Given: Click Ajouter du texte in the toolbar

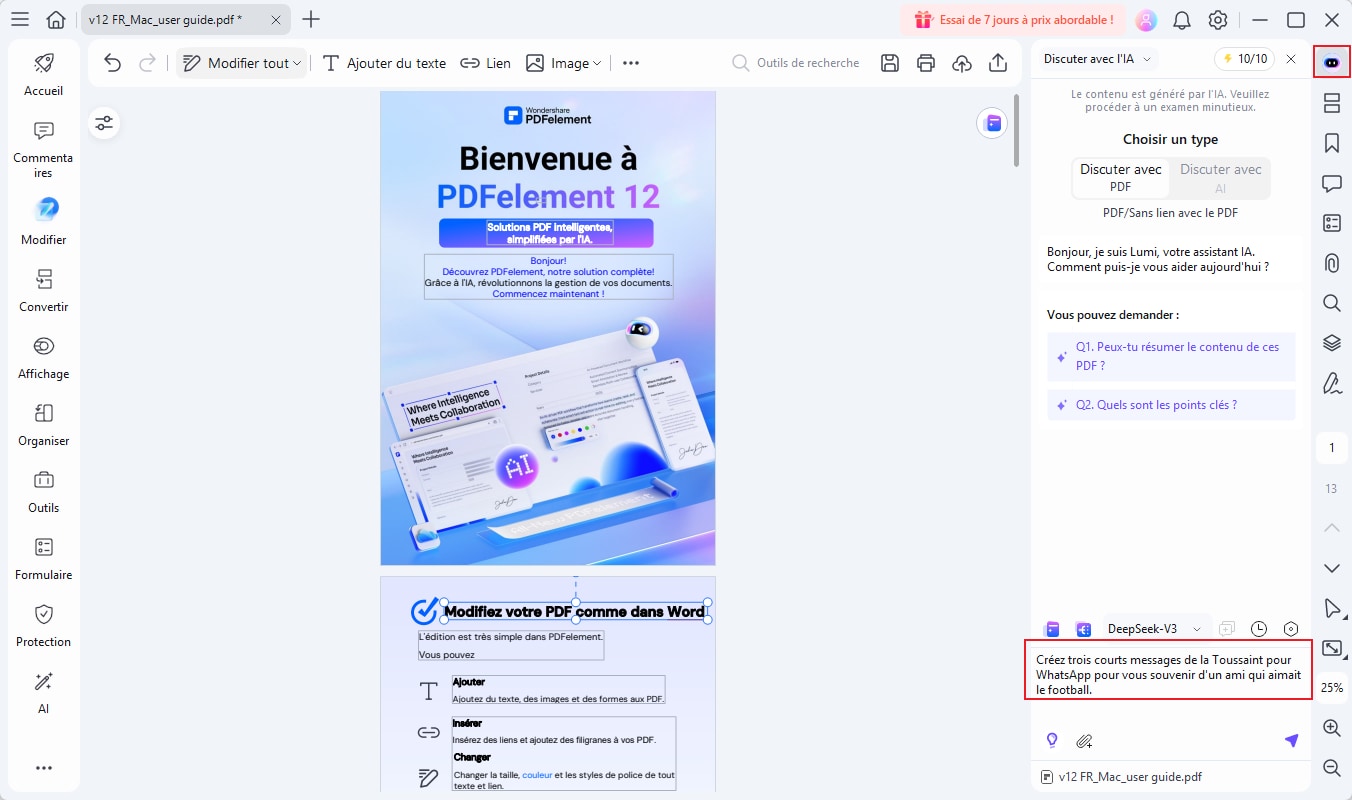Looking at the screenshot, I should (385, 63).
